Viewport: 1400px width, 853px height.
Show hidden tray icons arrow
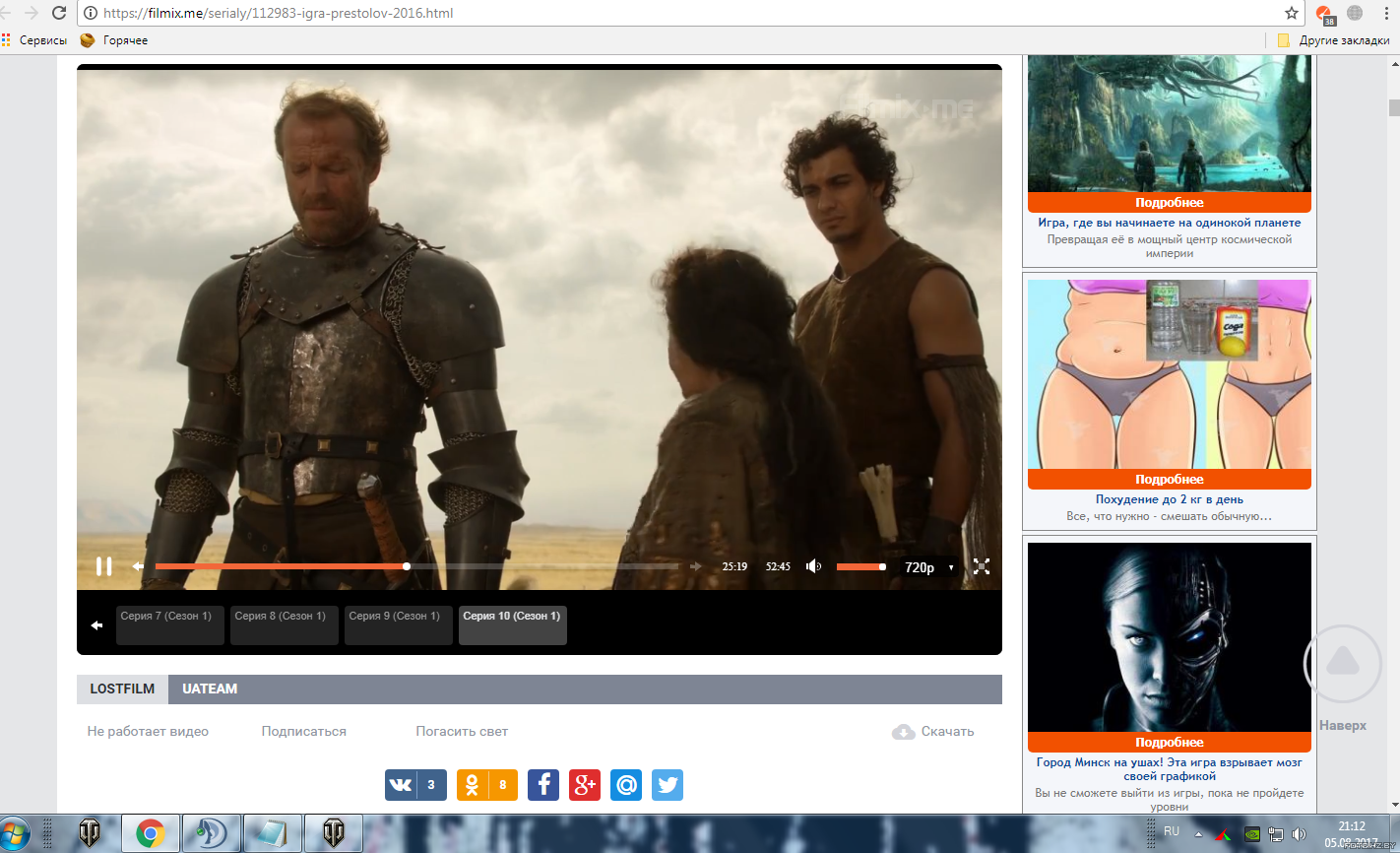(1198, 834)
